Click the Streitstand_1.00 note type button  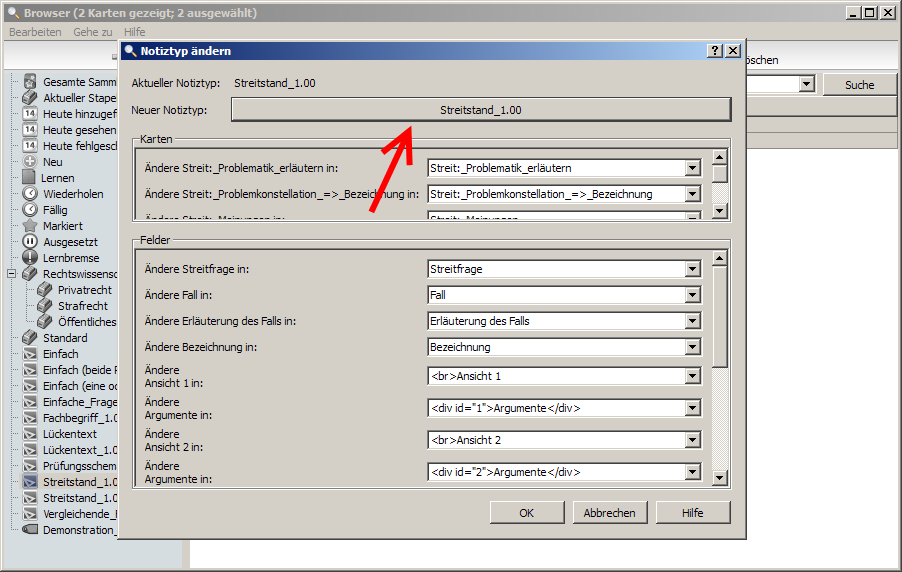coord(480,110)
